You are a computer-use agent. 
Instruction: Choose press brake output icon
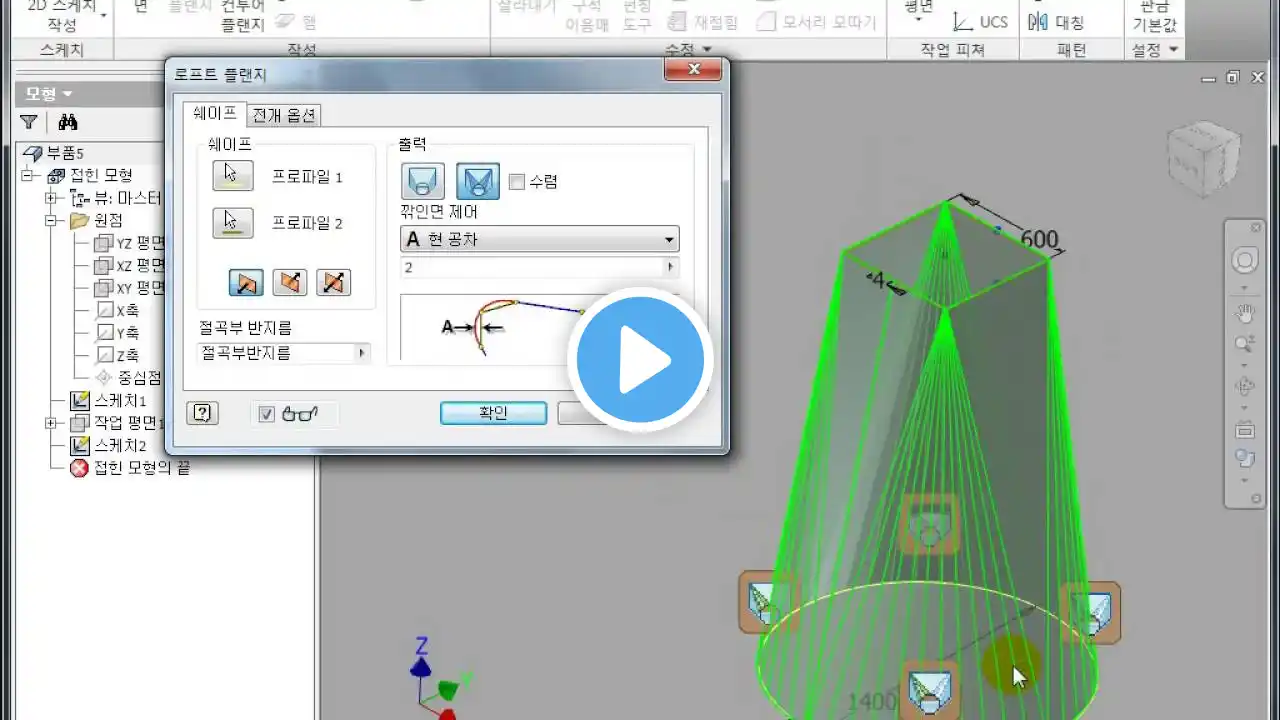pos(478,181)
